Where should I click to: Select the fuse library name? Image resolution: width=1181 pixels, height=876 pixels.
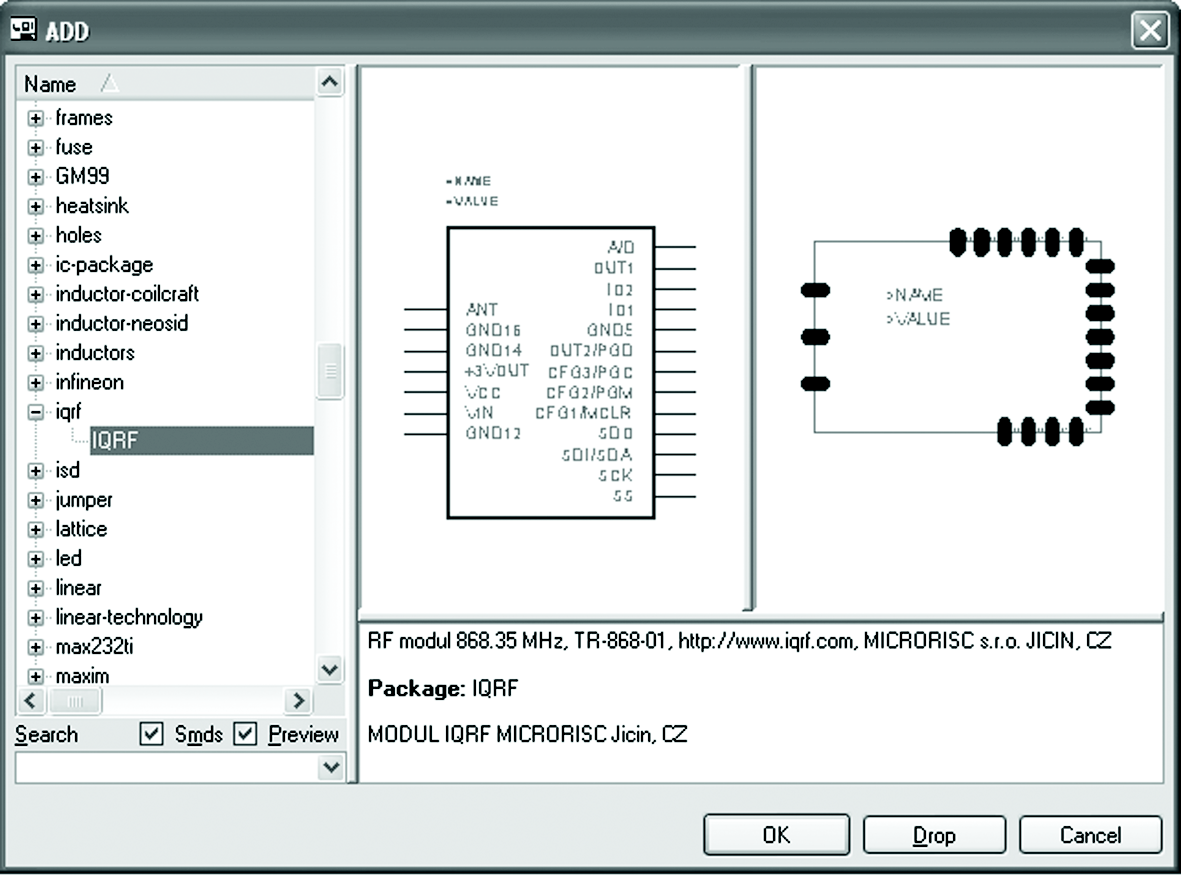pos(74,148)
